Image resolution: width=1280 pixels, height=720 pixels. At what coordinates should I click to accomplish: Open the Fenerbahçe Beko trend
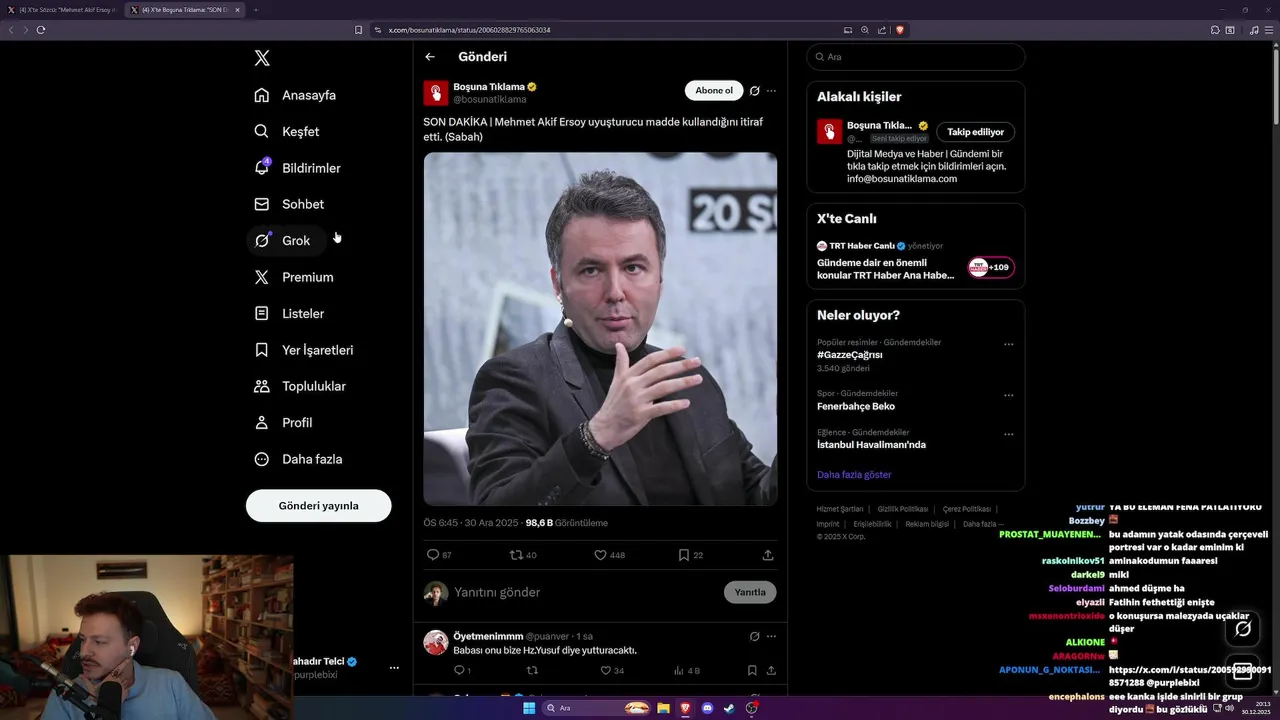[x=856, y=406]
